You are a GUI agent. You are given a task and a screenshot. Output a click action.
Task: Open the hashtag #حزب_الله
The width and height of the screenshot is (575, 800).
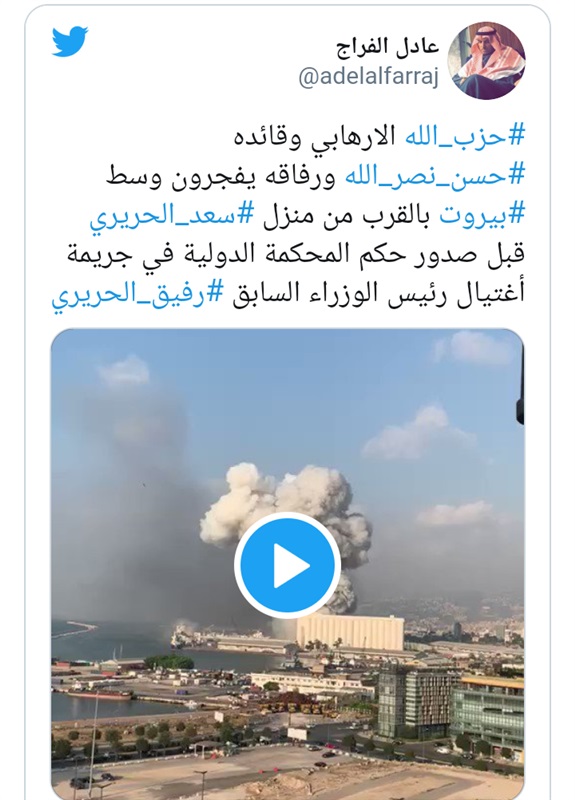(465, 136)
